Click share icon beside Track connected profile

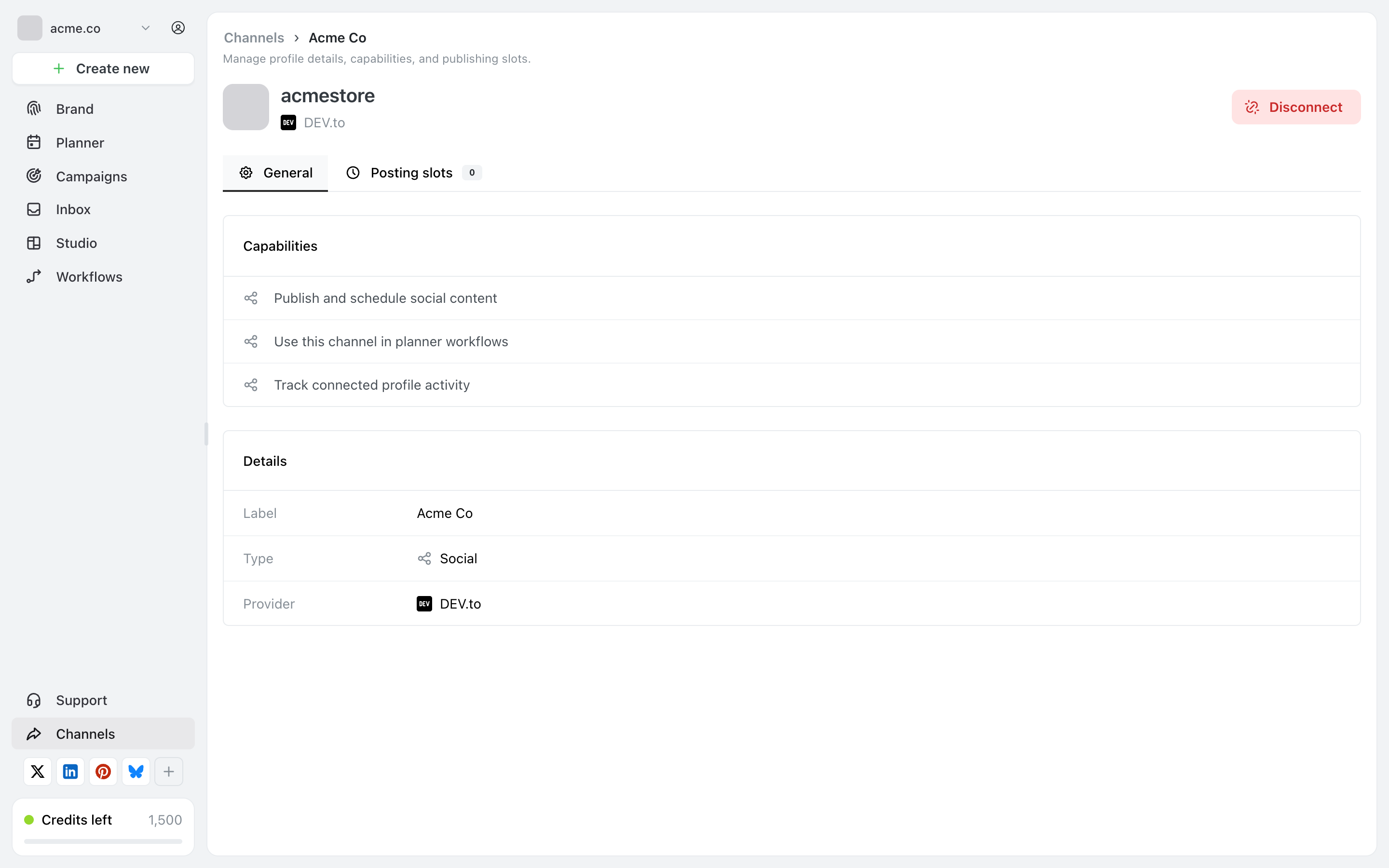tap(251, 385)
